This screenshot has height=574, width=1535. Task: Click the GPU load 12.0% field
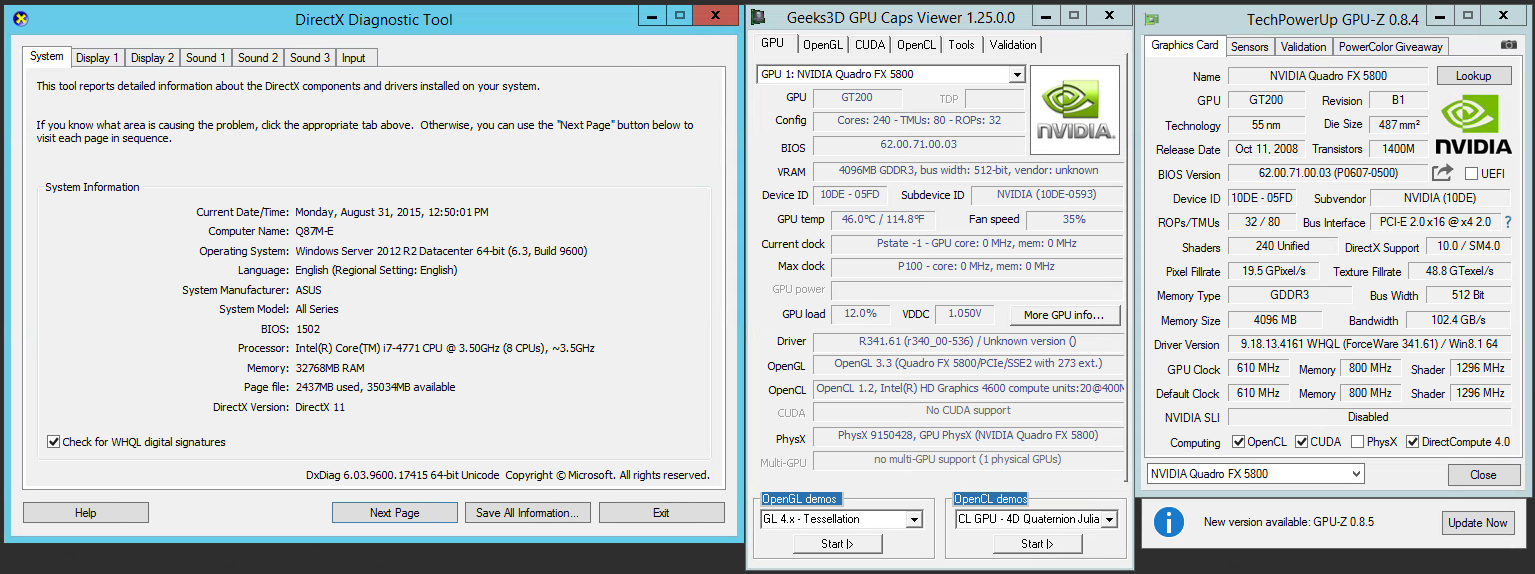pyautogui.click(x=860, y=314)
